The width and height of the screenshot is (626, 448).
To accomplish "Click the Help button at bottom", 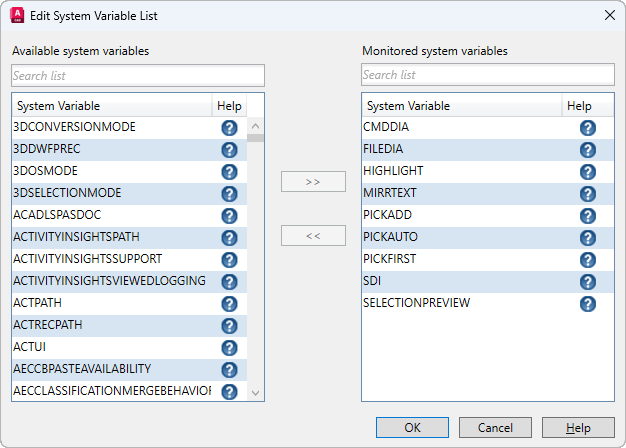I will click(x=578, y=428).
